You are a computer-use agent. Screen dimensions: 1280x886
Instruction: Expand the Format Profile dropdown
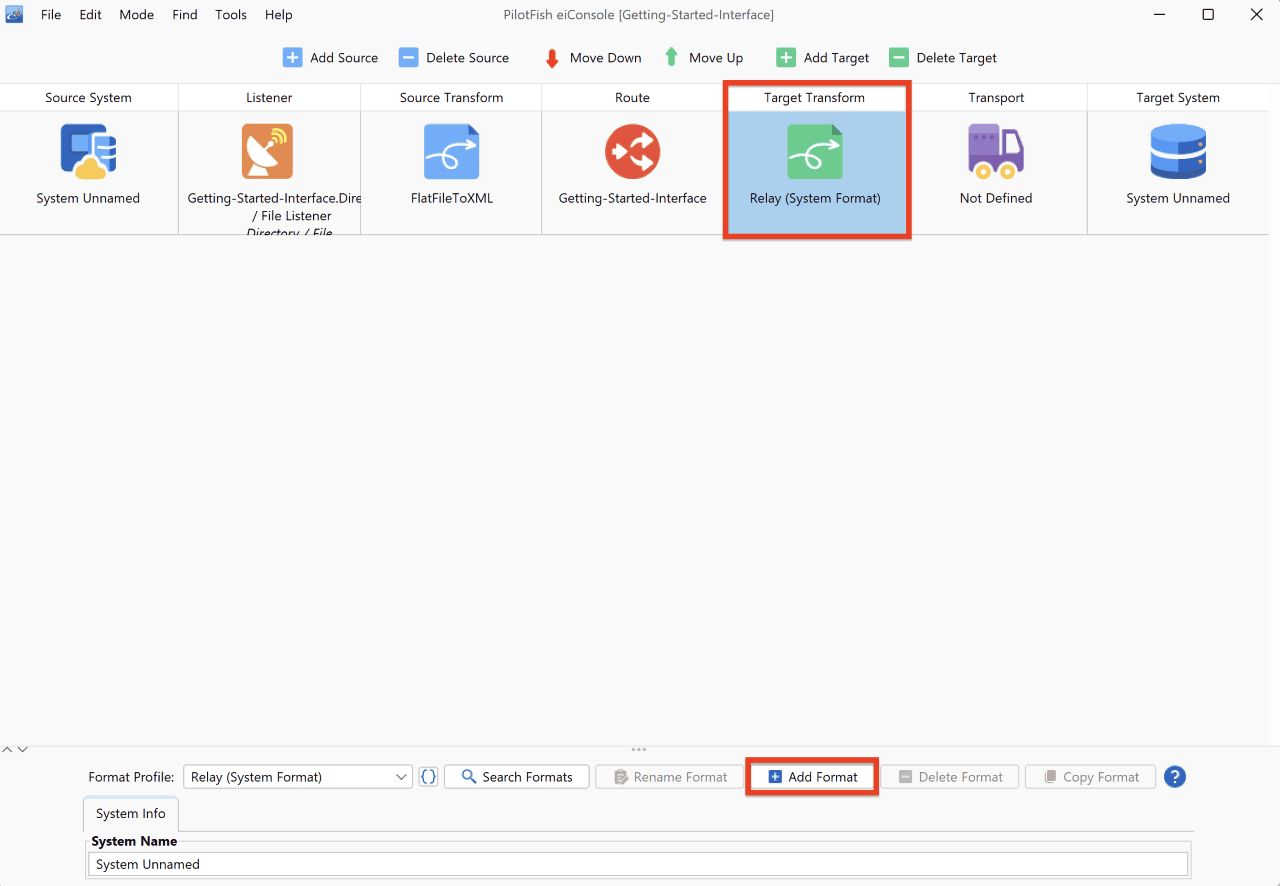(298, 777)
